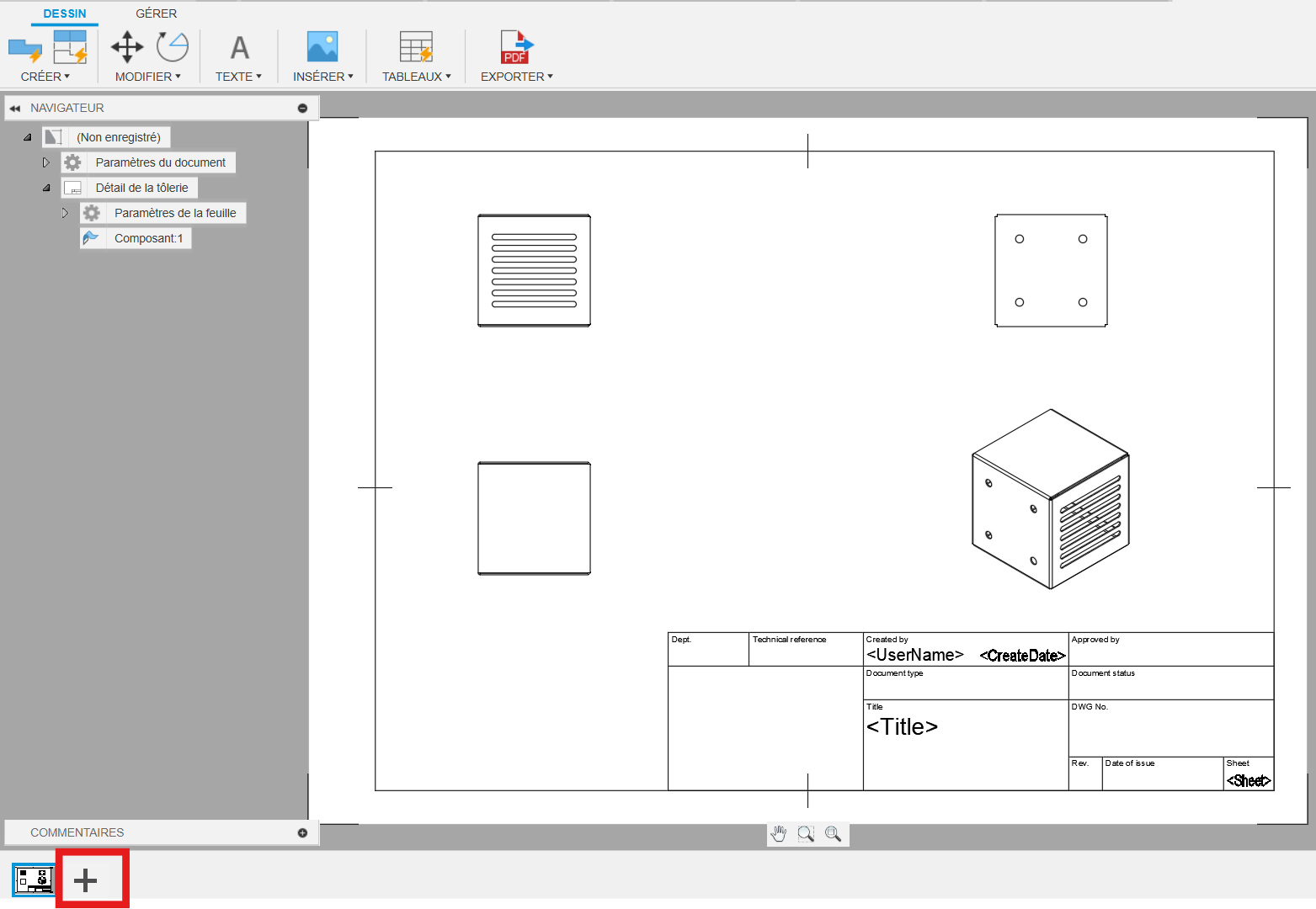
Task: Expand the Paramètres du document node
Action: click(46, 162)
